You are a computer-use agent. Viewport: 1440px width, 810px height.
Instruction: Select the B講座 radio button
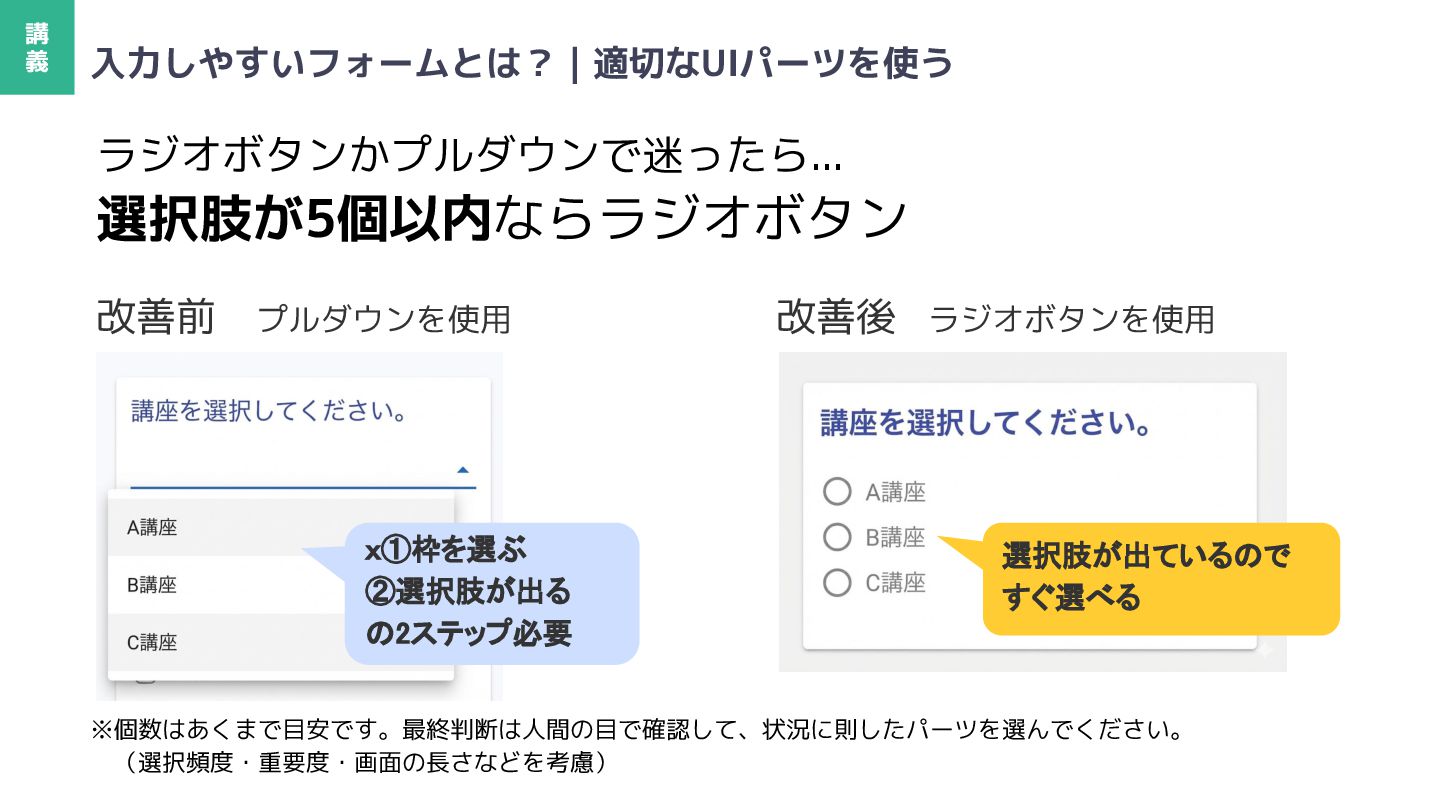[x=837, y=537]
